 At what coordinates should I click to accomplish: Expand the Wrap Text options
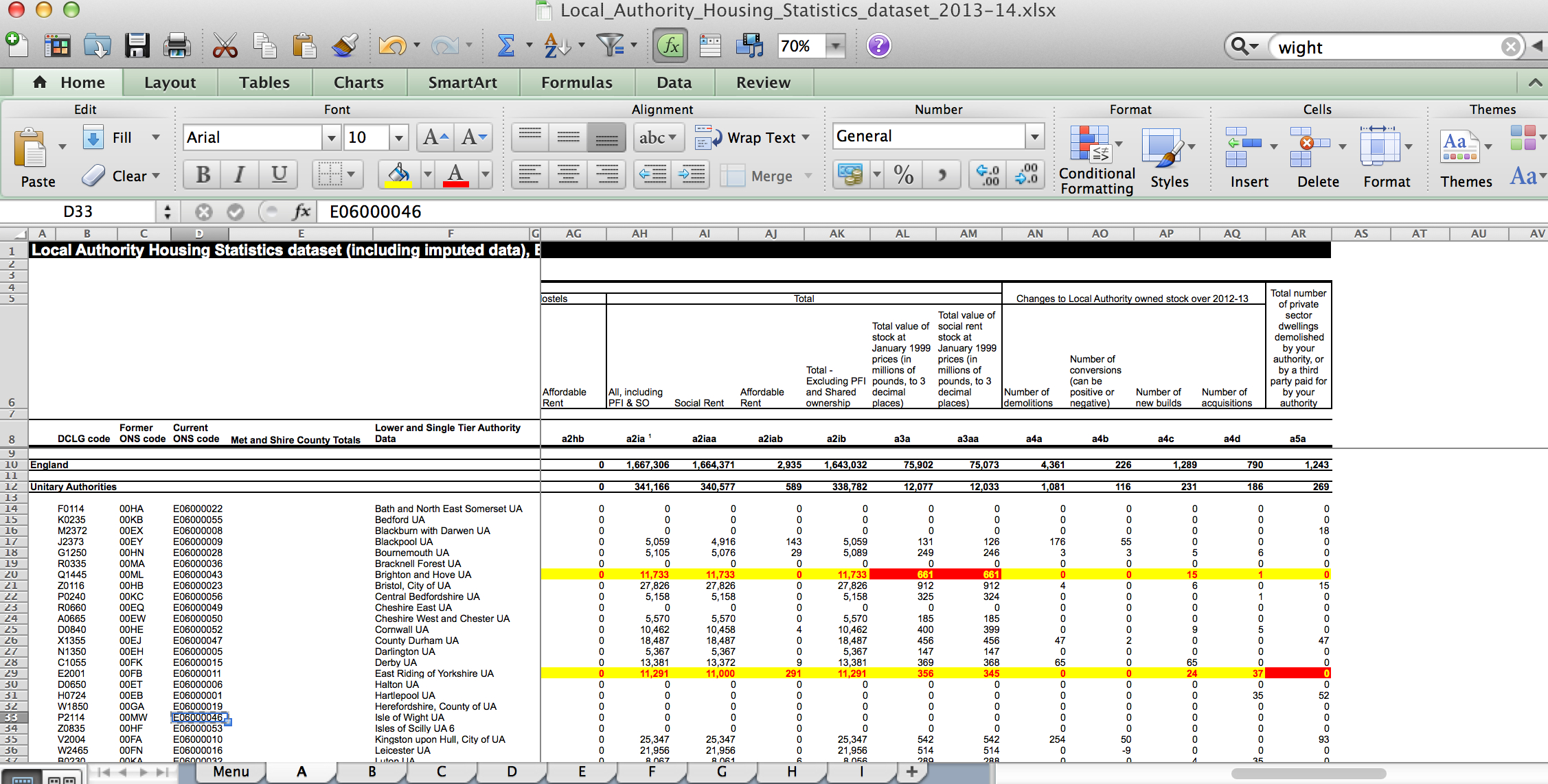click(x=805, y=137)
